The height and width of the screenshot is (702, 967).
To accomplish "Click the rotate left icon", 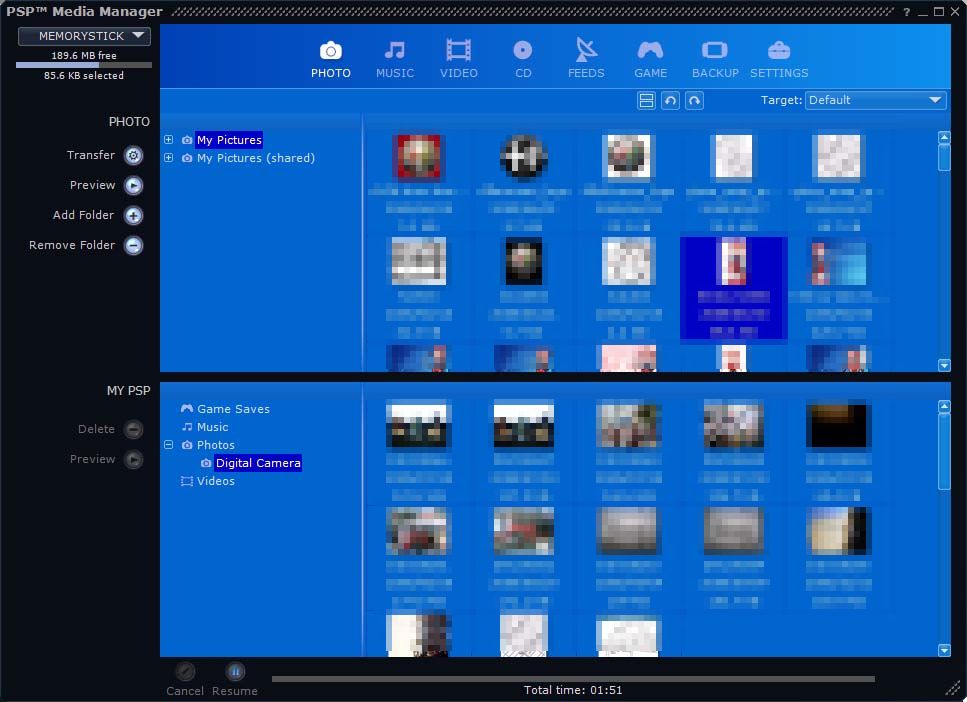I will coord(670,101).
